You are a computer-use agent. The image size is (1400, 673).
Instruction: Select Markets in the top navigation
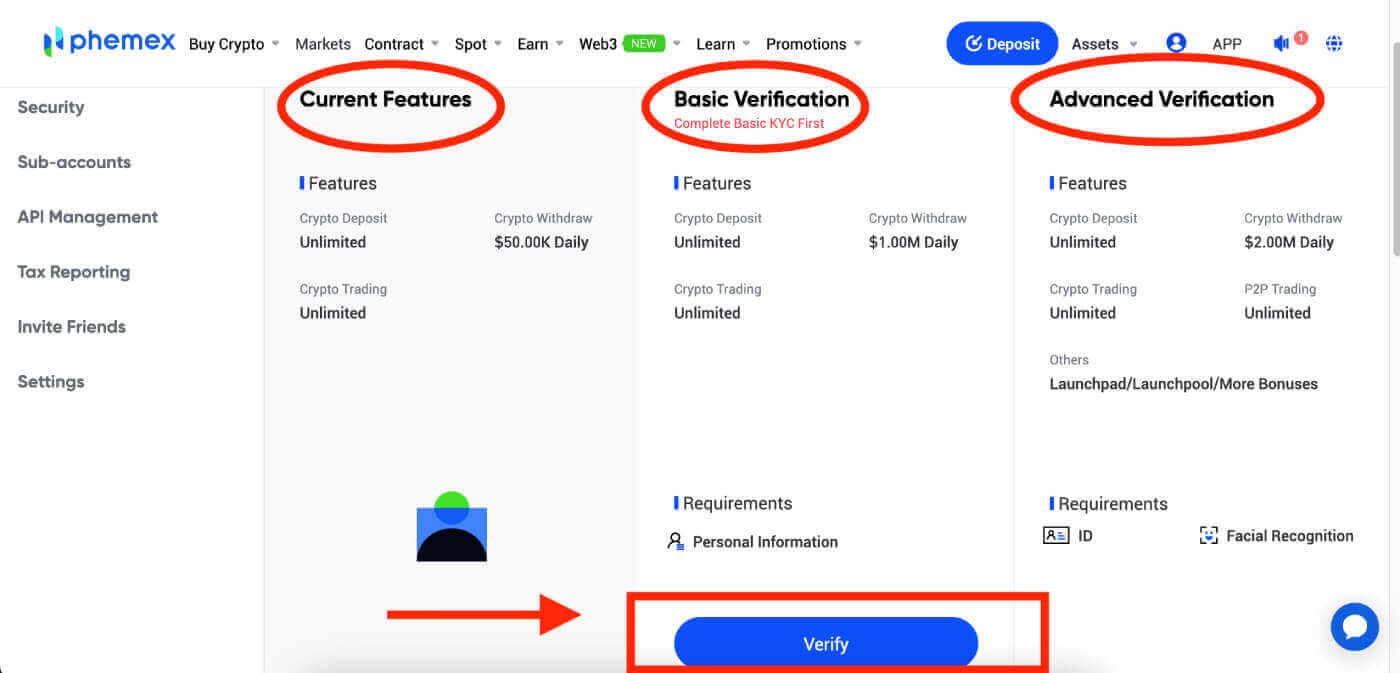click(323, 43)
